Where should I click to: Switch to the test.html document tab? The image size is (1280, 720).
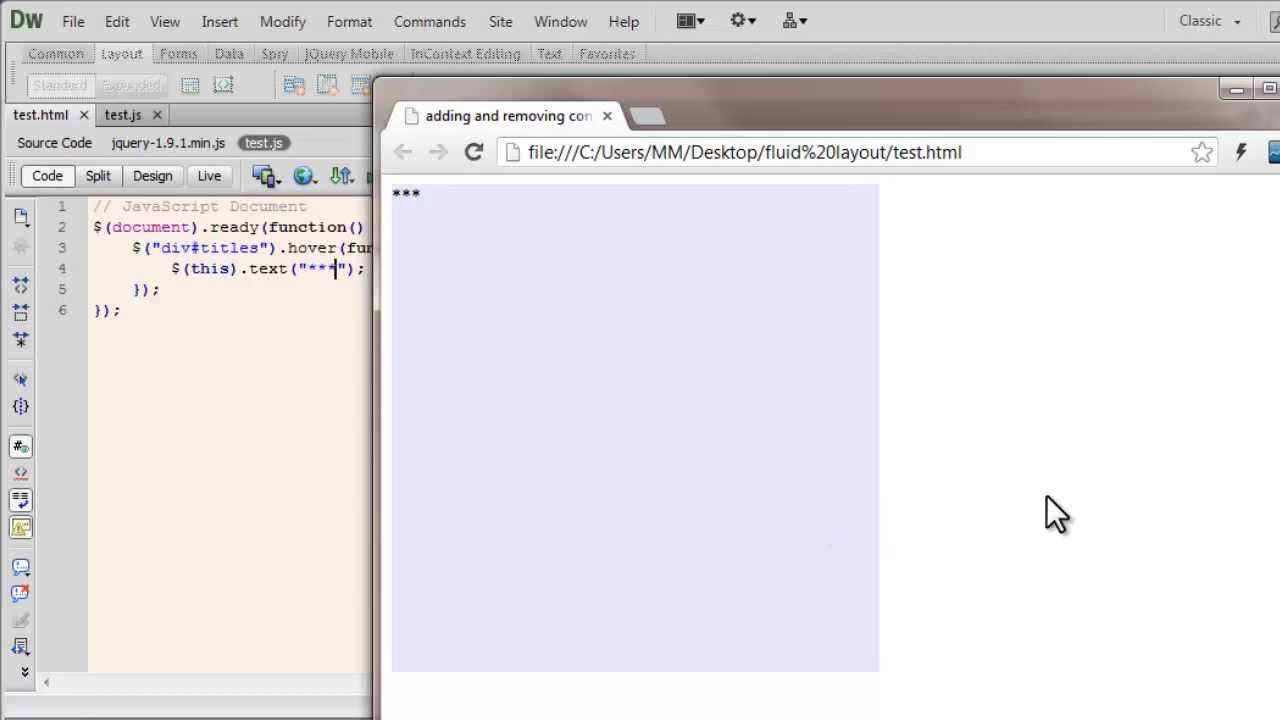(41, 115)
